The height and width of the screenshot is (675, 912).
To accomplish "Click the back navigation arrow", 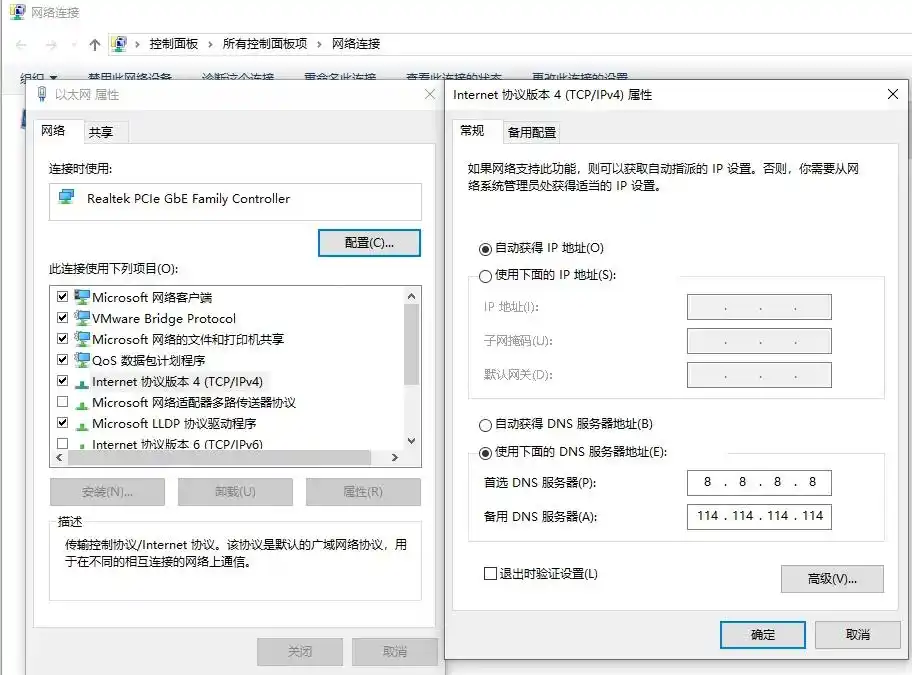I will coord(20,44).
